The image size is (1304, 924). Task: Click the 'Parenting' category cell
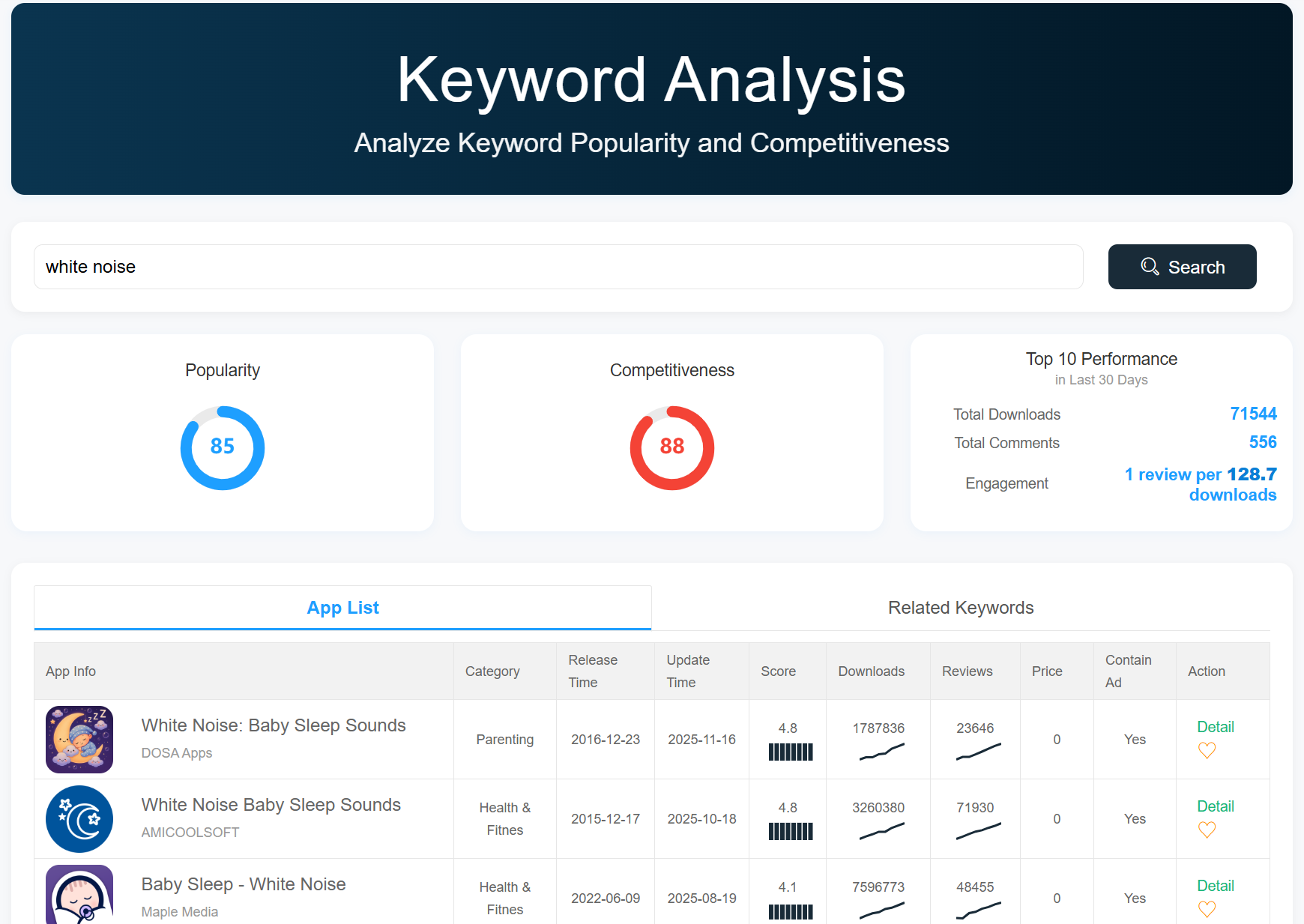pos(505,740)
